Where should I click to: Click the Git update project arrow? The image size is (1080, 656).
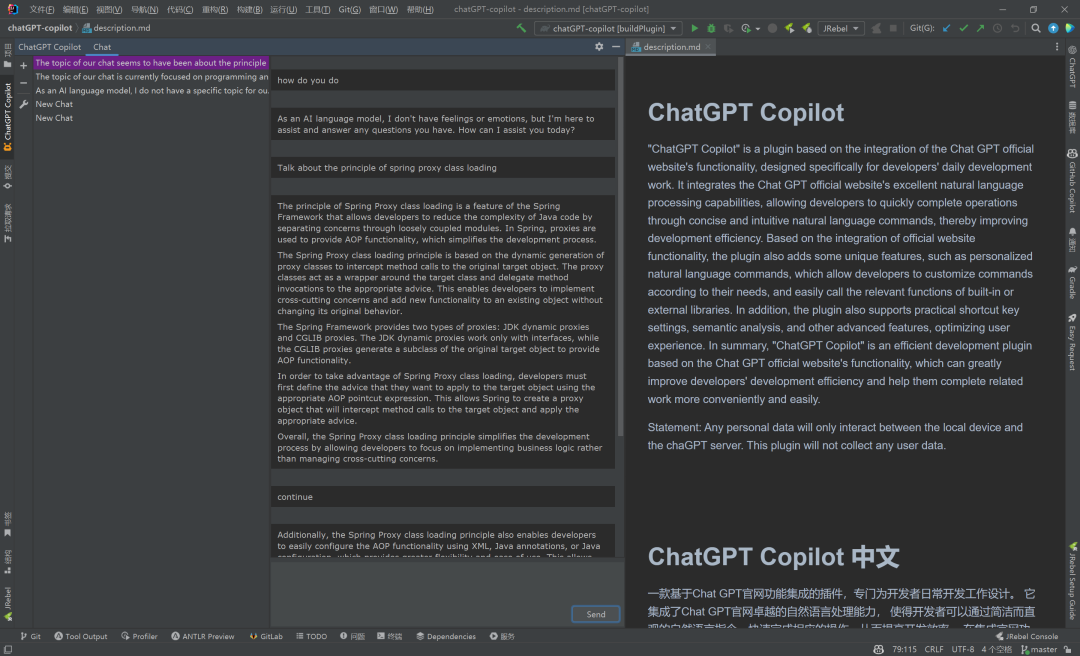(x=946, y=28)
